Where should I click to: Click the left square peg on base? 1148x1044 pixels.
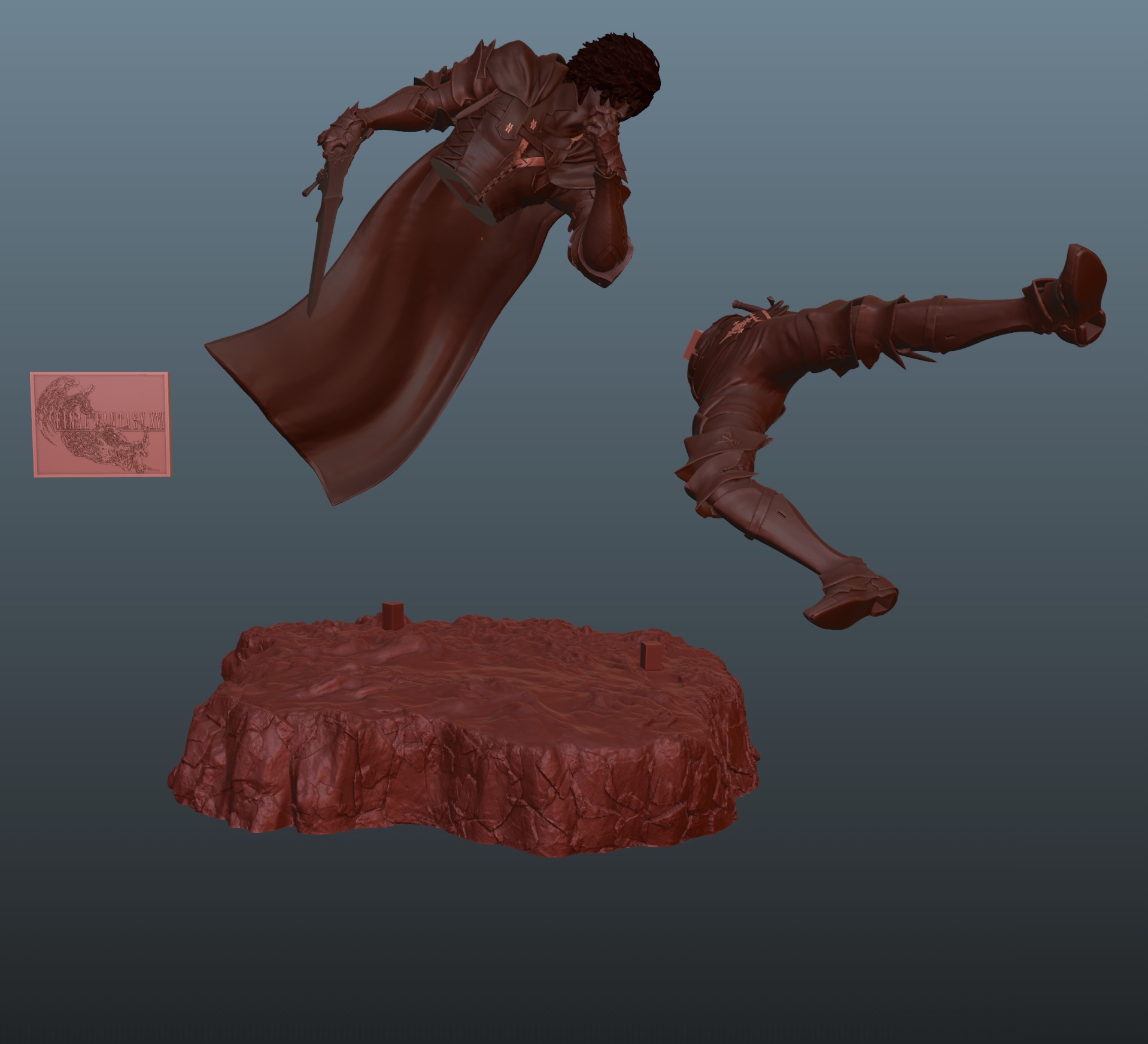392,616
